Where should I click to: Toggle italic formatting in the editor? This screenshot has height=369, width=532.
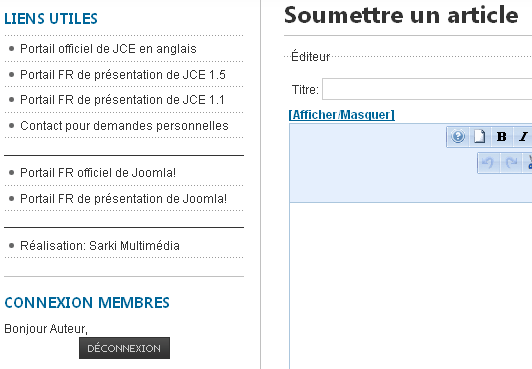[x=523, y=136]
